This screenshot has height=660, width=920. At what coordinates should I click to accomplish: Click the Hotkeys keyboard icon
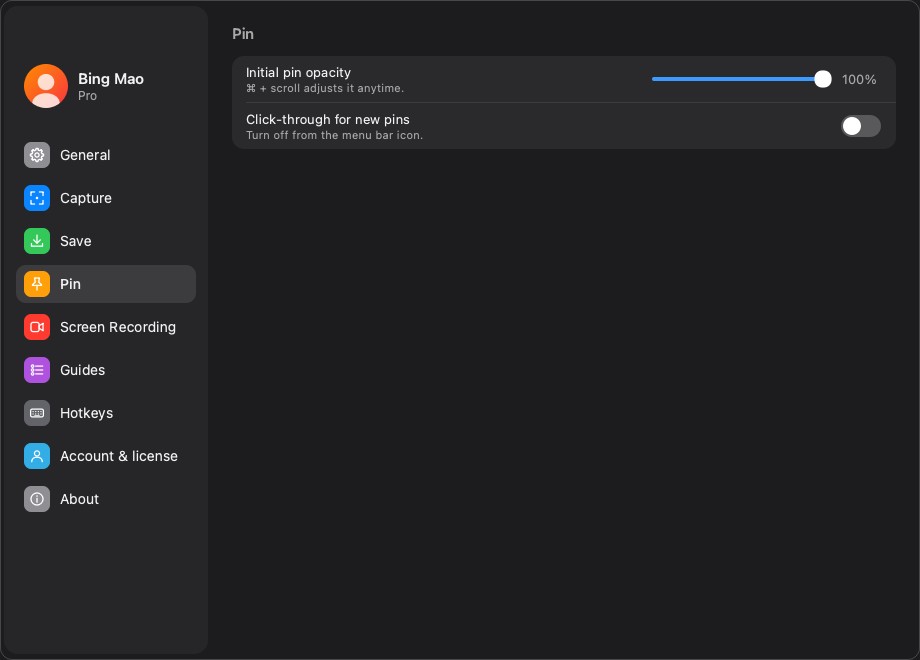click(x=37, y=413)
